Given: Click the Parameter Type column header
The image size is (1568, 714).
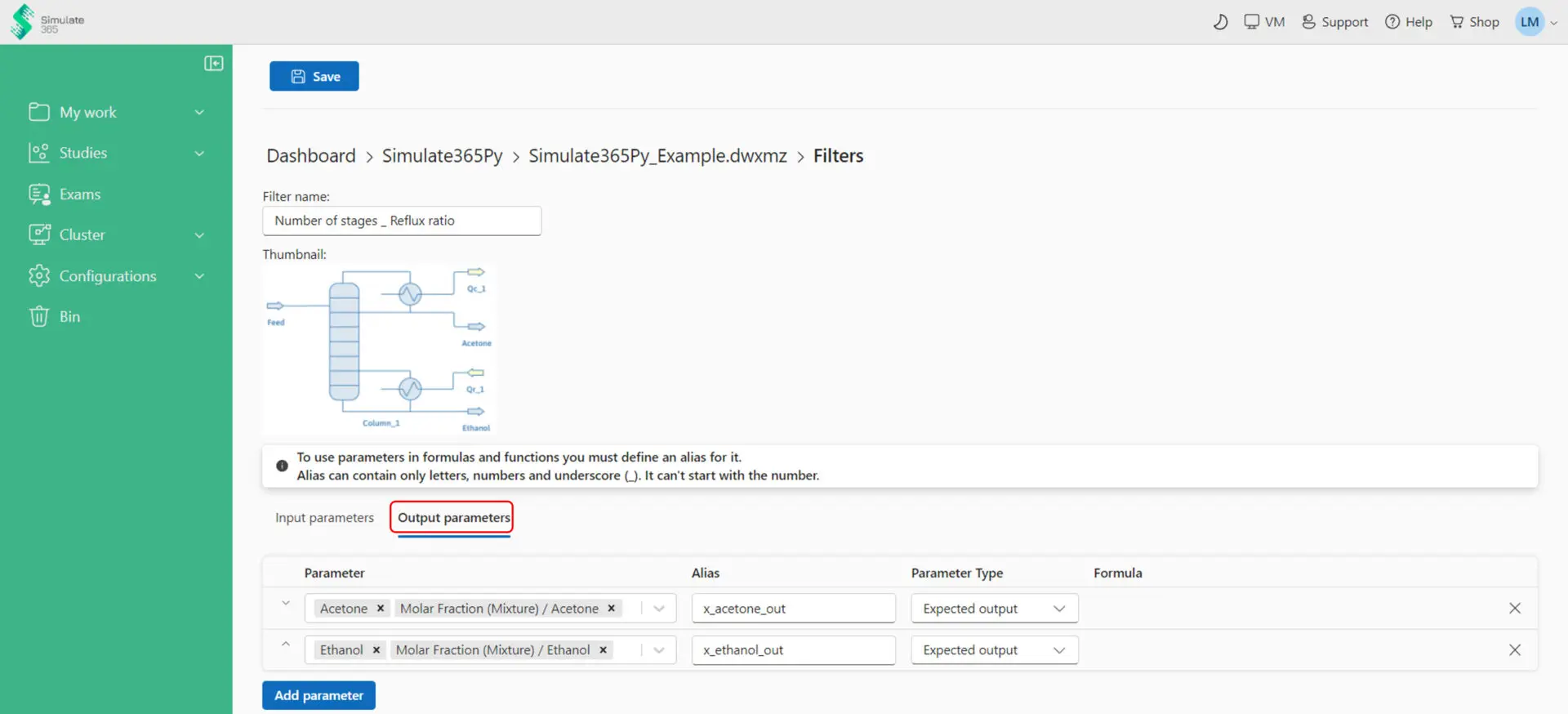Looking at the screenshot, I should (x=957, y=573).
